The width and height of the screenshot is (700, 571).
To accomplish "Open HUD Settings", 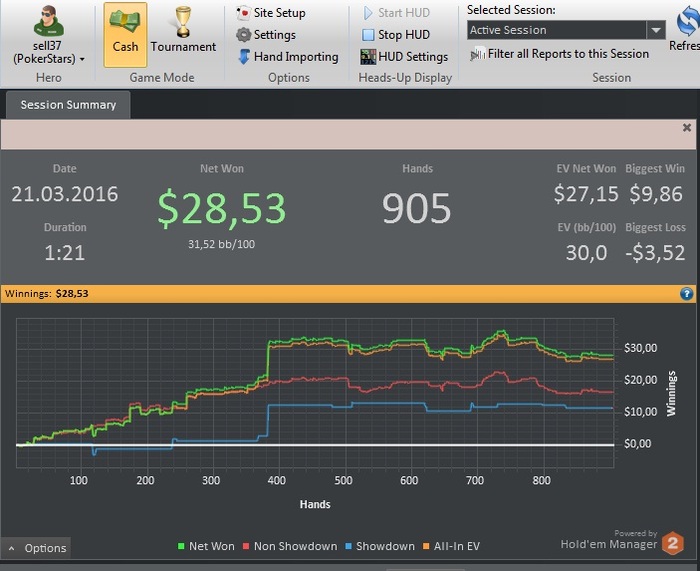I will coord(404,57).
